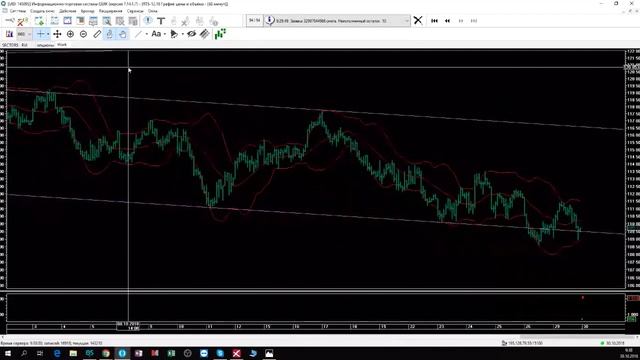The image size is (640, 360).
Task: Open Skype from the taskbar
Action: [x=220, y=353]
